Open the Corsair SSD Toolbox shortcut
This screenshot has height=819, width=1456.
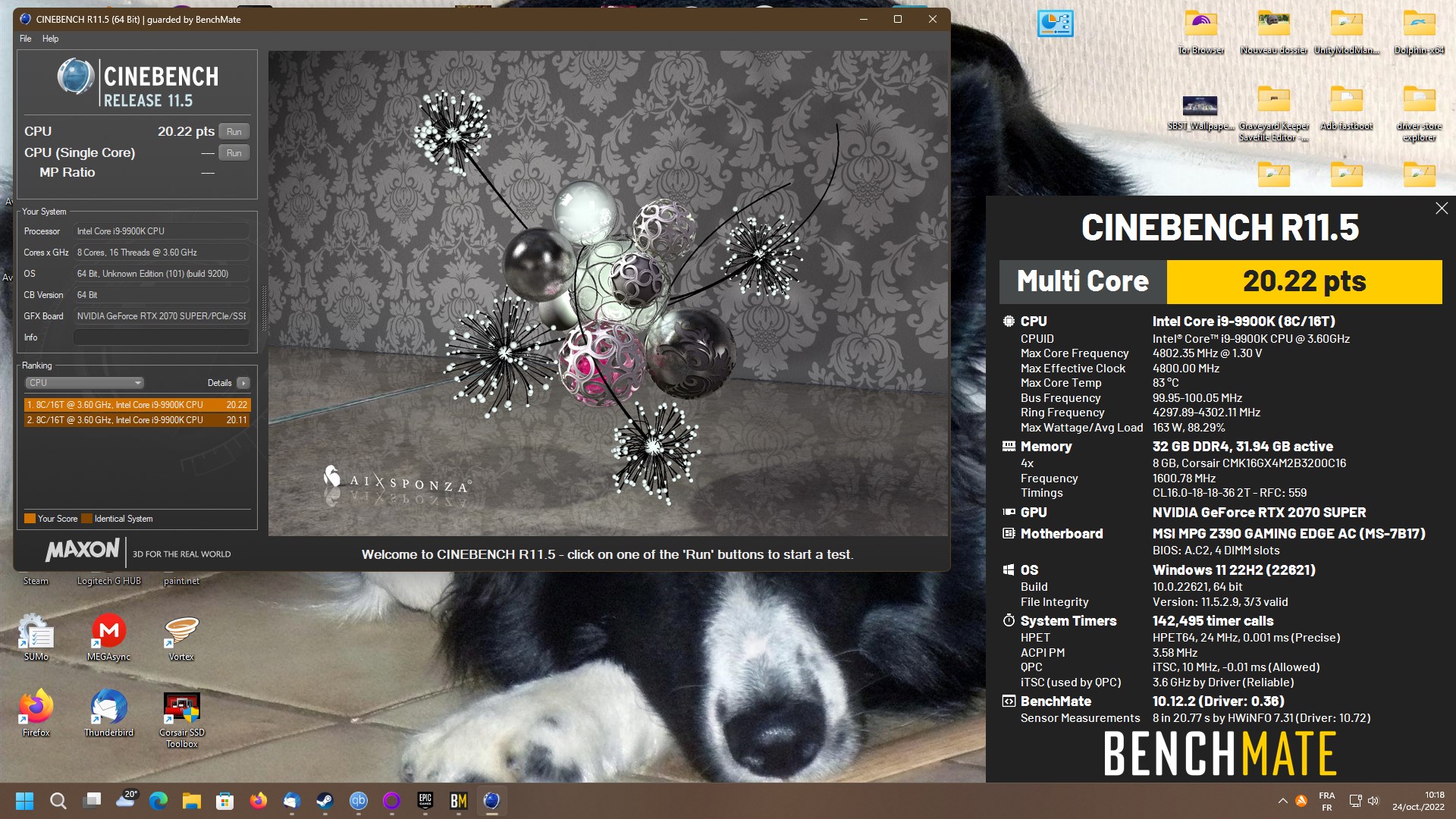(181, 719)
